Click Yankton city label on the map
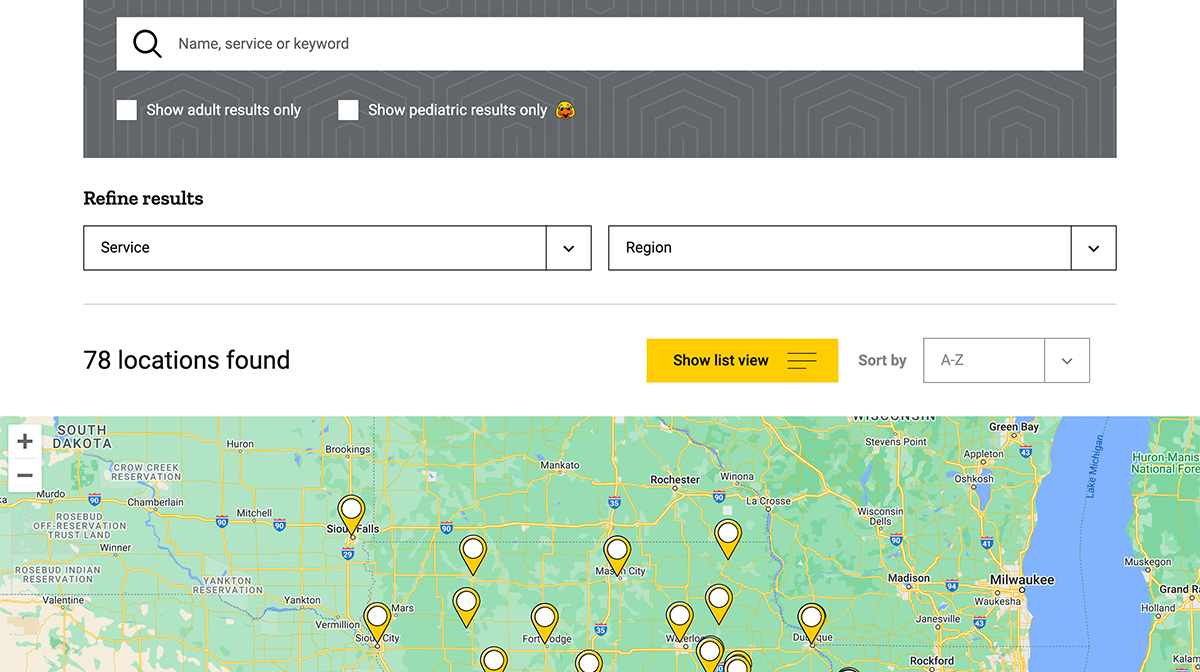Image resolution: width=1200 pixels, height=672 pixels. (x=302, y=601)
